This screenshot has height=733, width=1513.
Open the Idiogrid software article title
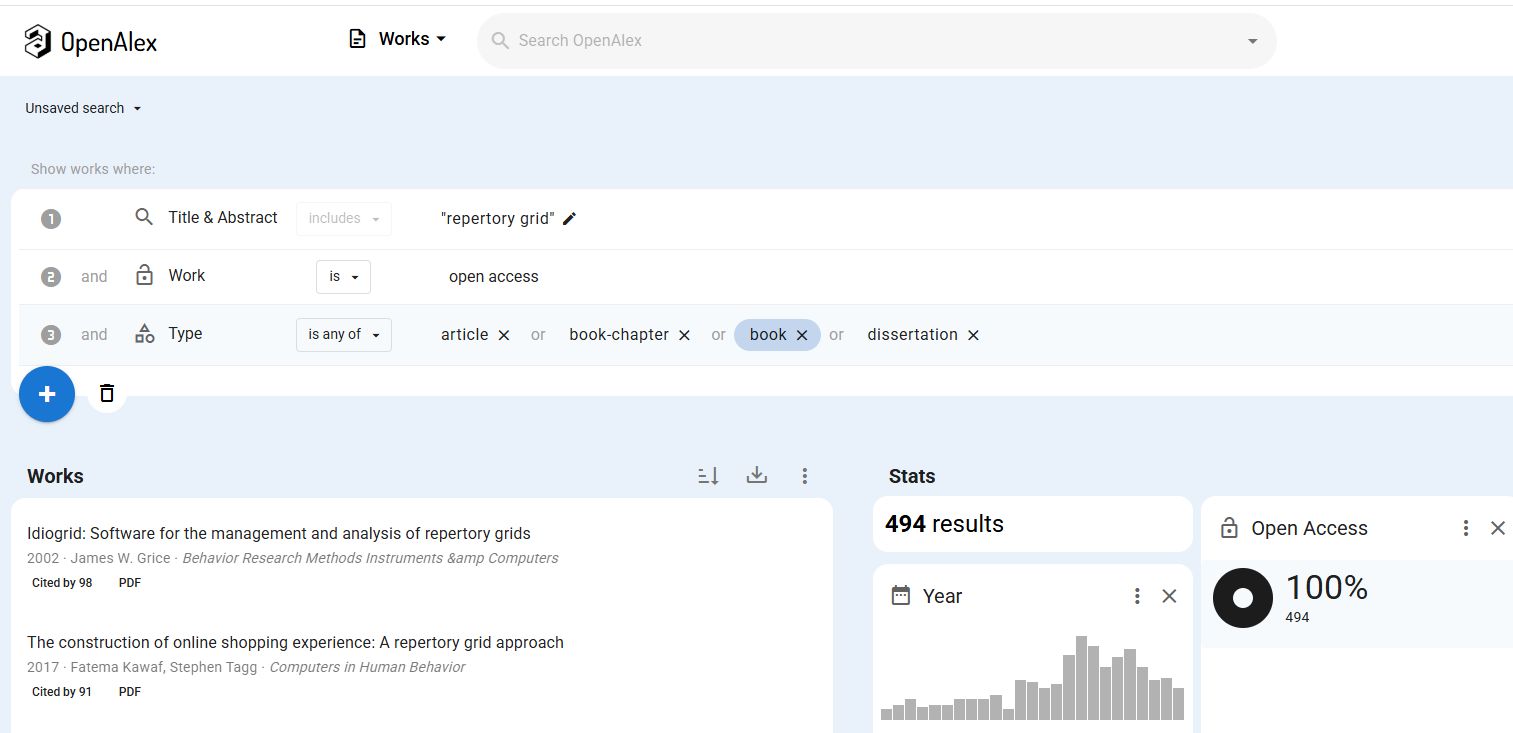click(x=278, y=533)
